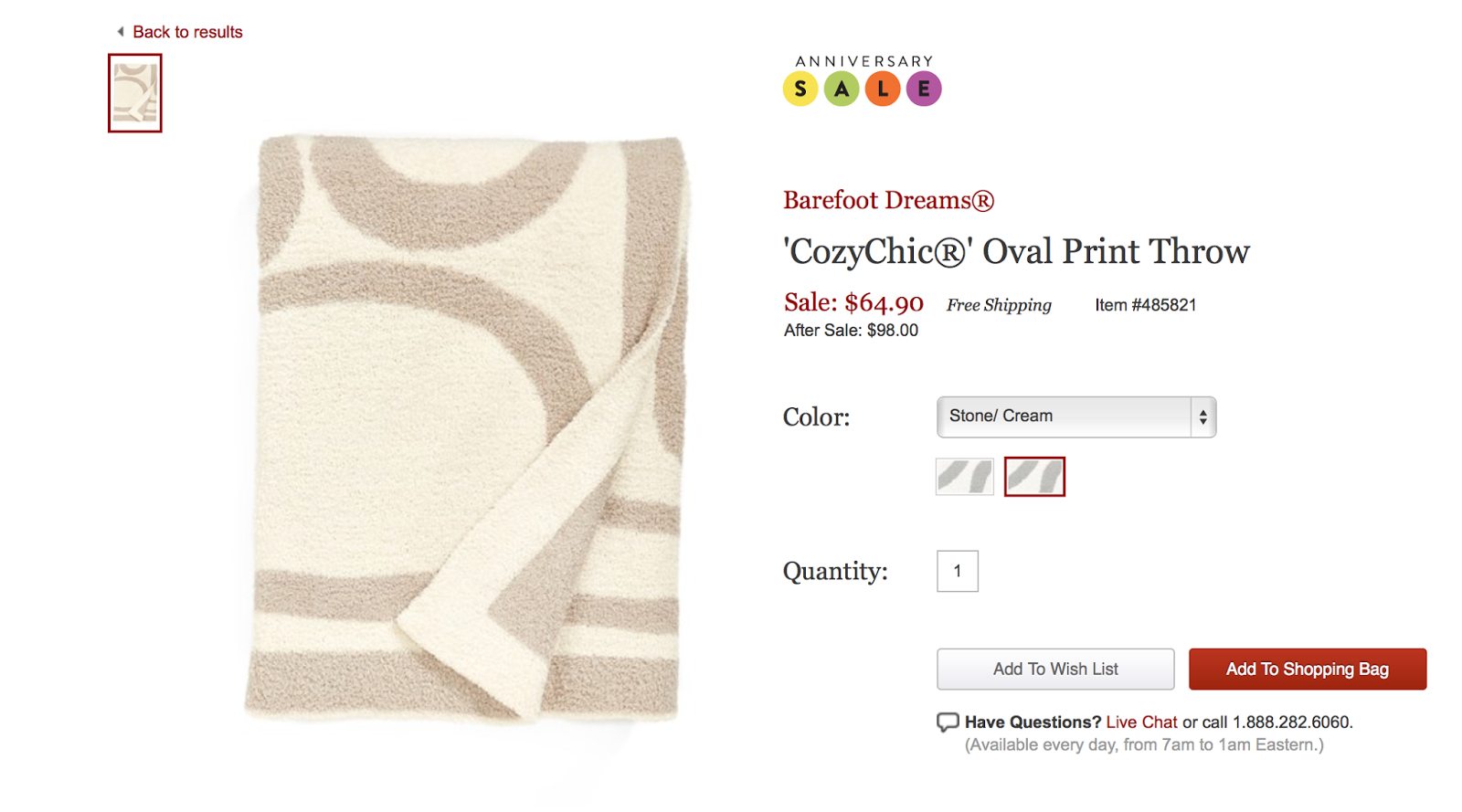Click the green A circle in the sale logo
The image size is (1462, 812).
click(x=842, y=89)
